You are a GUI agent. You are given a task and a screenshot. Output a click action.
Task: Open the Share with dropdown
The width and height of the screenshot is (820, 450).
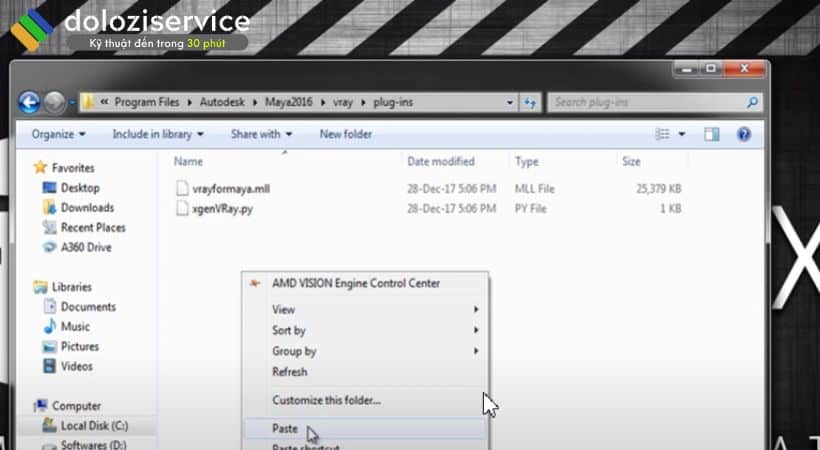pyautogui.click(x=261, y=134)
